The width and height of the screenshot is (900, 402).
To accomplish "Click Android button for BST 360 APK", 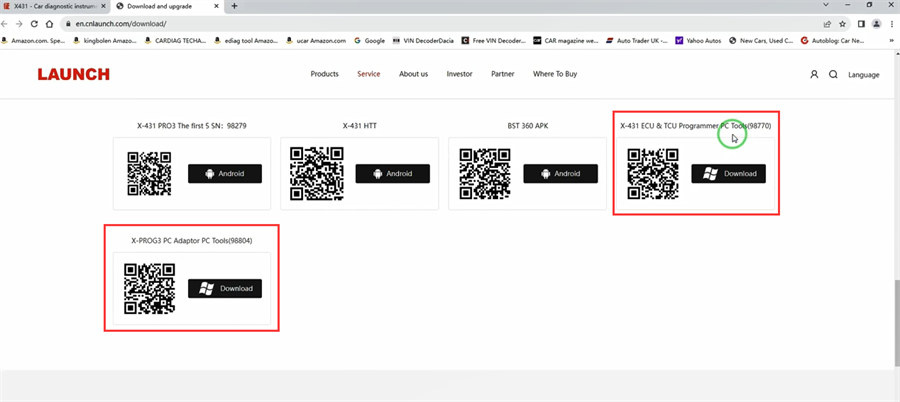I will pos(560,173).
